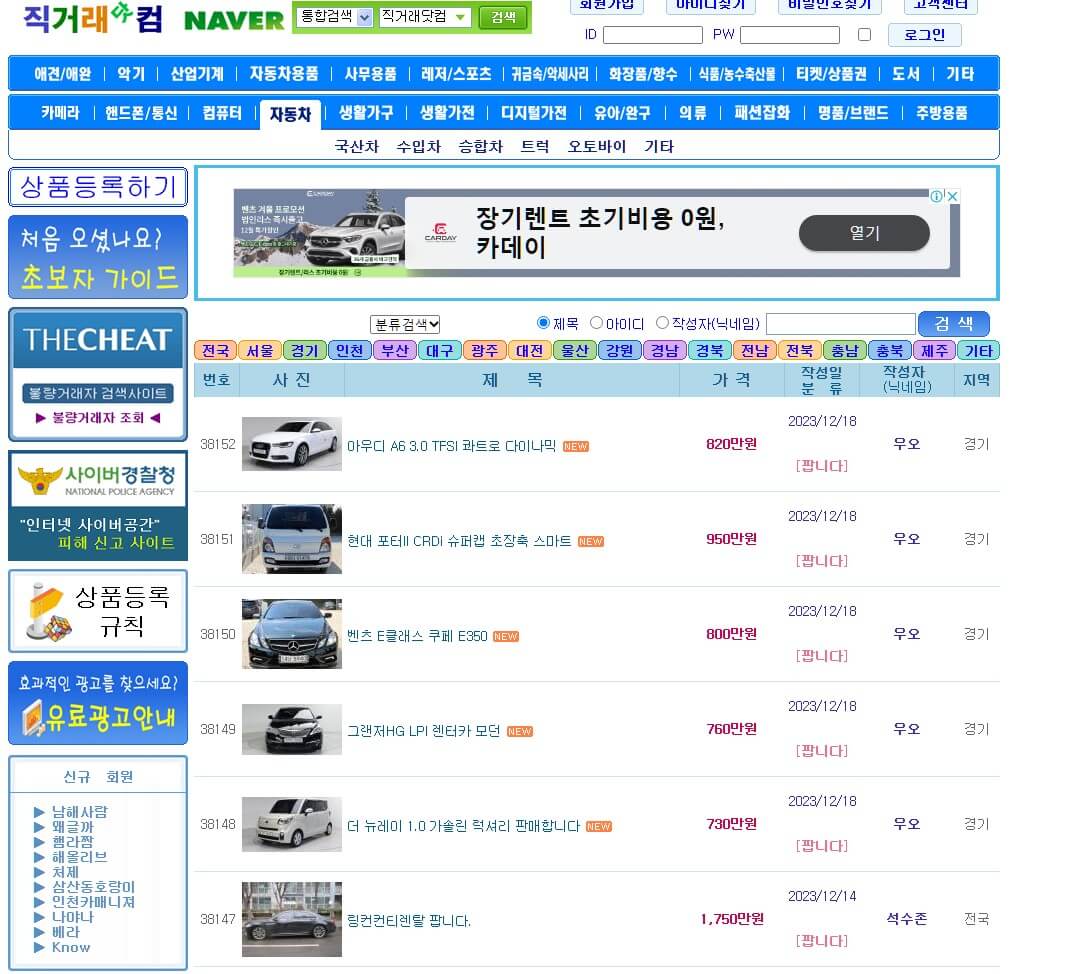
Task: Open THECHEAT fraud lookup banner
Action: (x=98, y=374)
